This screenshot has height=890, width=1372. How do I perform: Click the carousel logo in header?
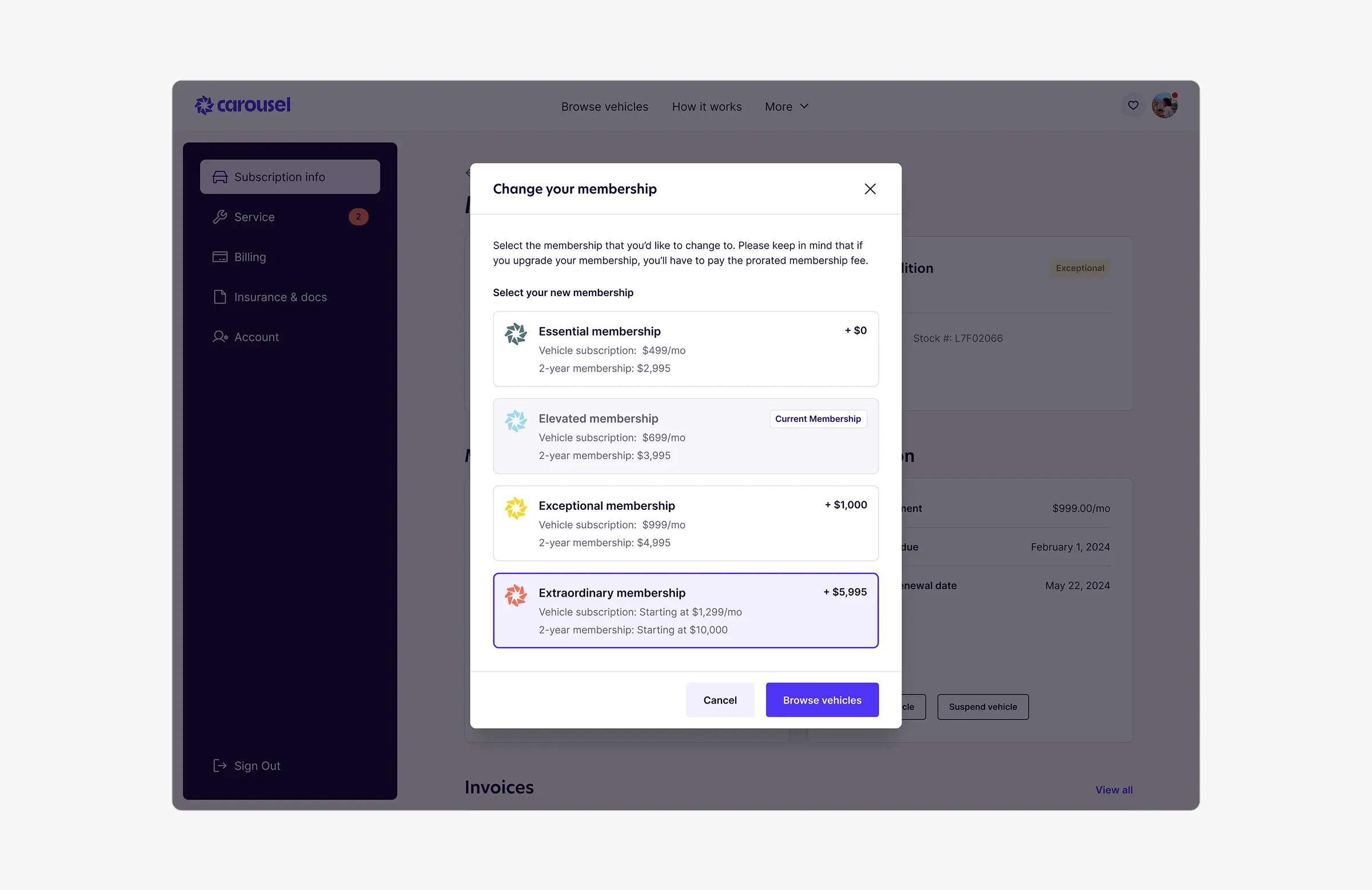pyautogui.click(x=243, y=106)
